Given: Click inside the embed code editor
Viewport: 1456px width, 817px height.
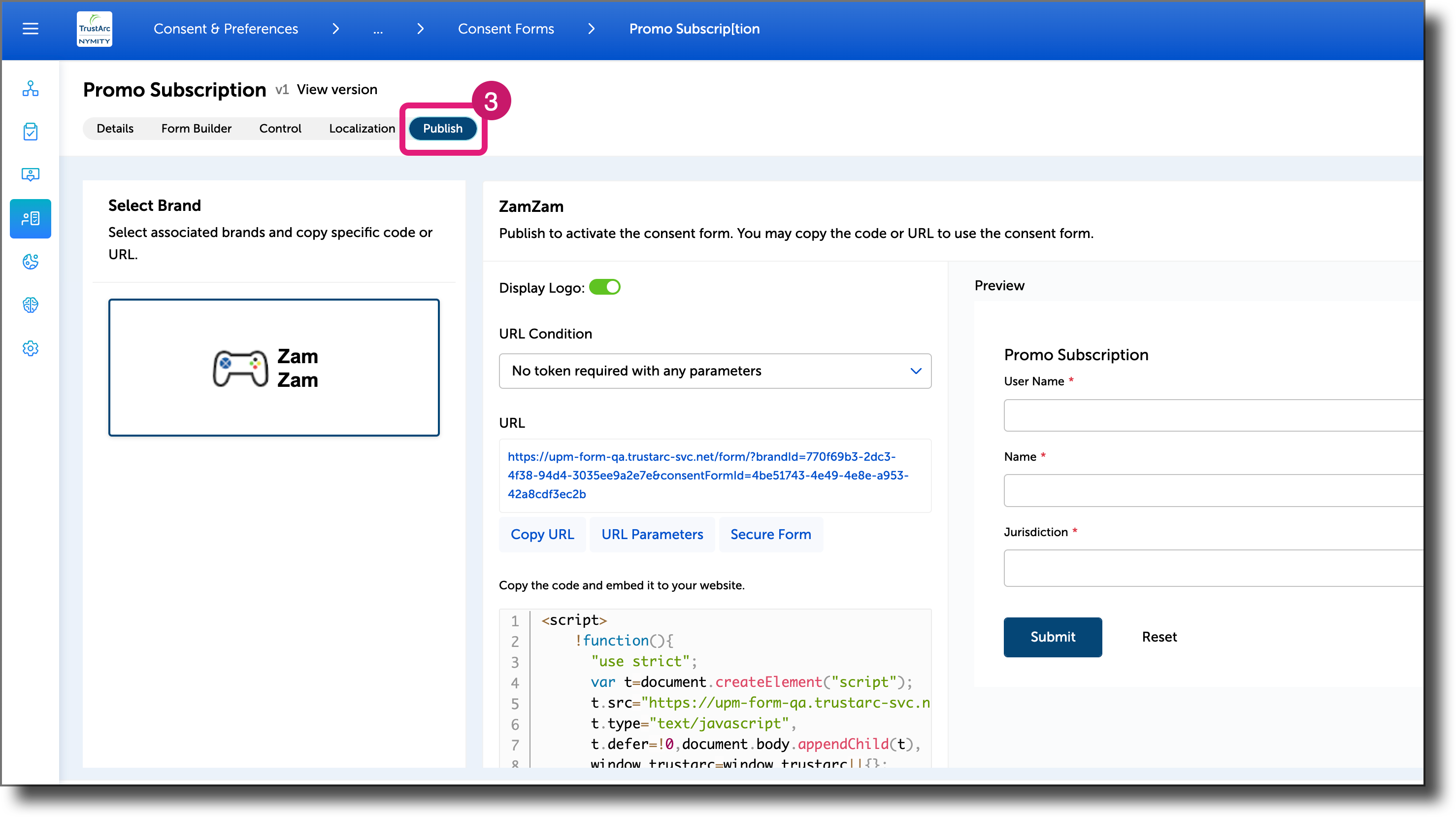Looking at the screenshot, I should tap(715, 689).
